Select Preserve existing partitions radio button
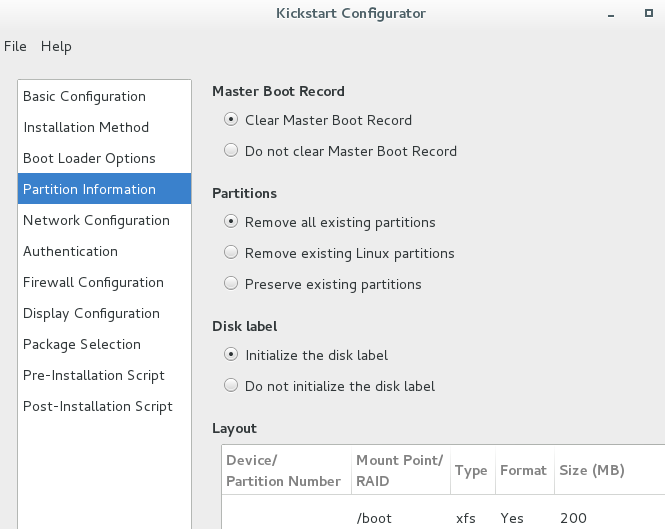Screen dimensions: 665x529 pyautogui.click(x=231, y=284)
